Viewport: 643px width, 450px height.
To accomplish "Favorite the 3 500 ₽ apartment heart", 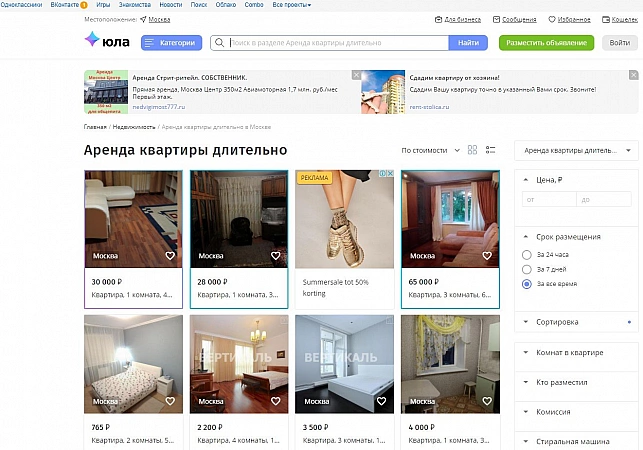I will [381, 401].
